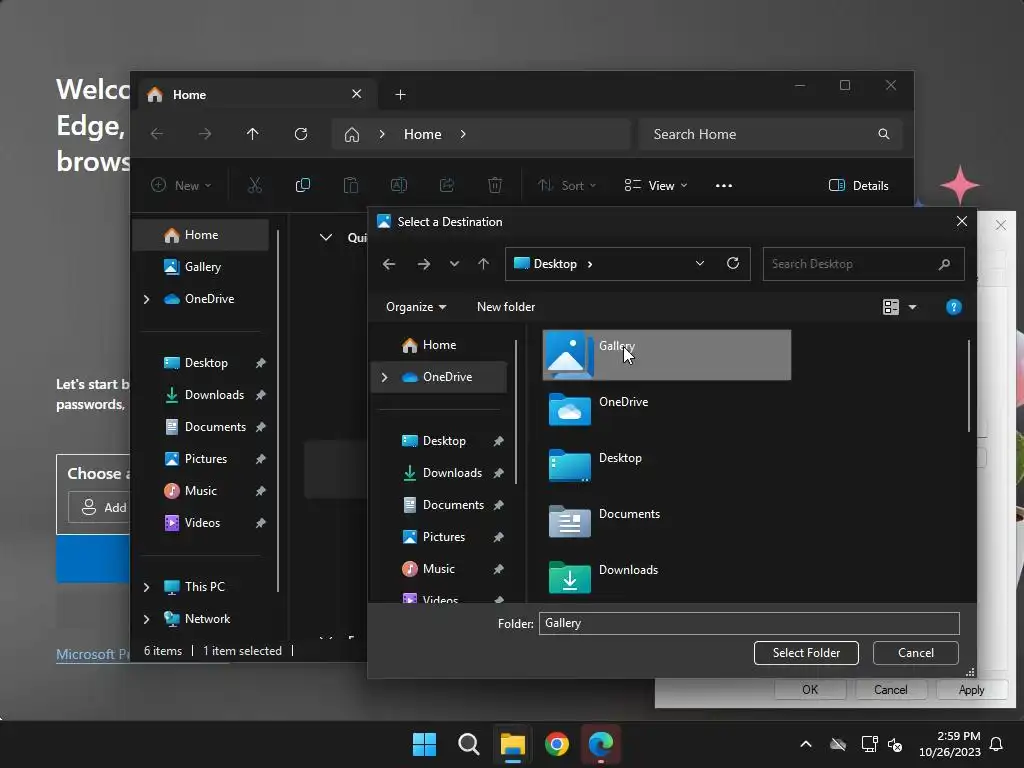Image resolution: width=1024 pixels, height=768 pixels.
Task: Open Google Chrome from taskbar
Action: click(x=557, y=744)
